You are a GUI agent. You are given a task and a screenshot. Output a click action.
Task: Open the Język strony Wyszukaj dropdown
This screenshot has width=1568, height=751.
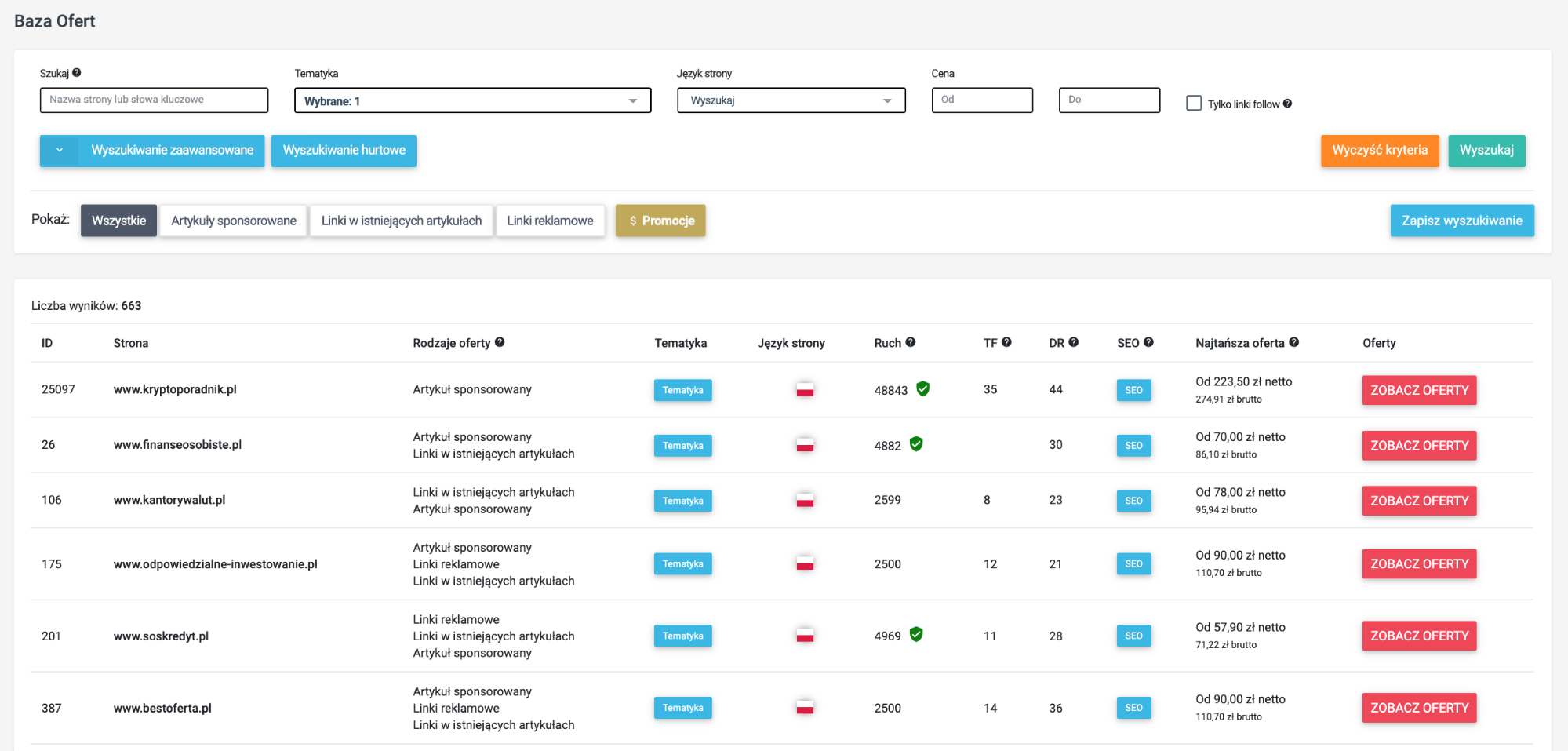click(791, 100)
